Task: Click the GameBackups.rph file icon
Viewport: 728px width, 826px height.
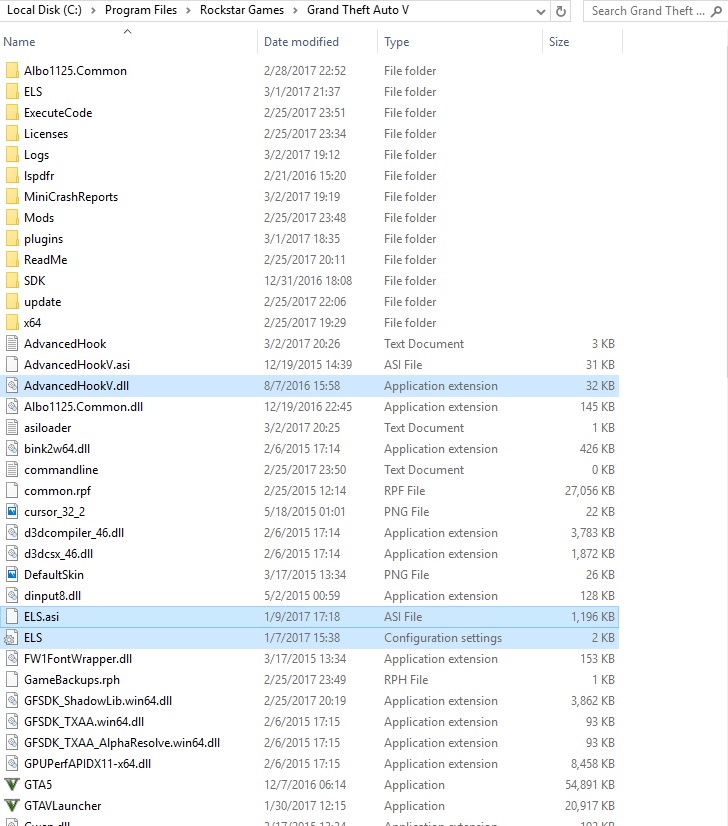Action: pos(12,680)
